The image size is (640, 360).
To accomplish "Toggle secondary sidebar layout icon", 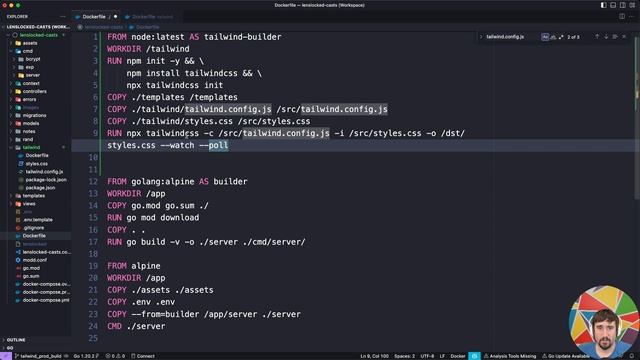I will point(622,5).
